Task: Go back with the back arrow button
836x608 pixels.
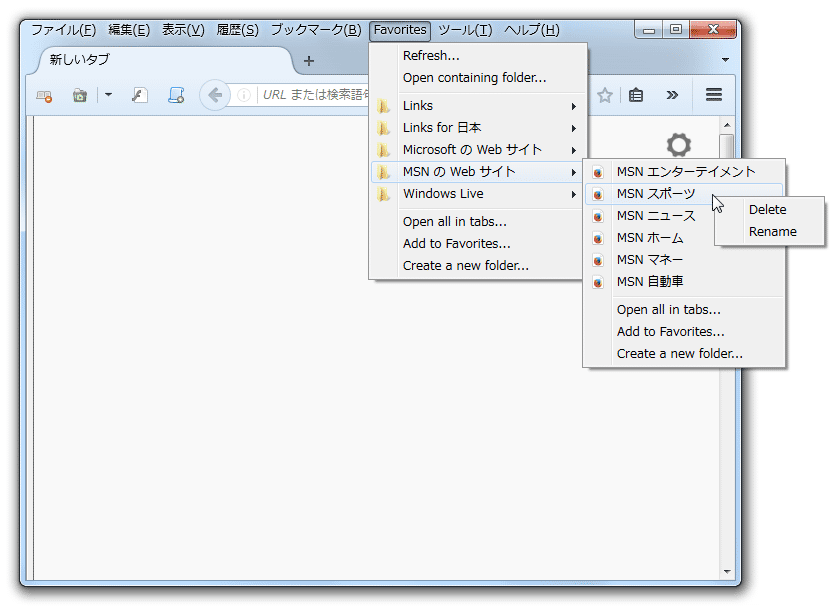Action: pos(215,95)
